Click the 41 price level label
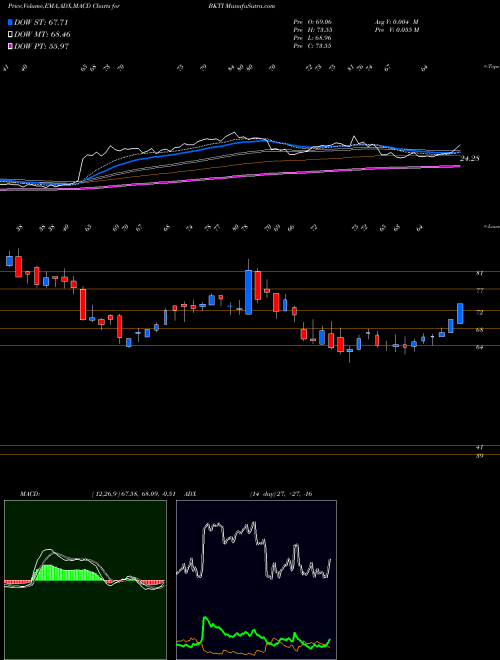The image size is (500, 660). click(x=479, y=447)
